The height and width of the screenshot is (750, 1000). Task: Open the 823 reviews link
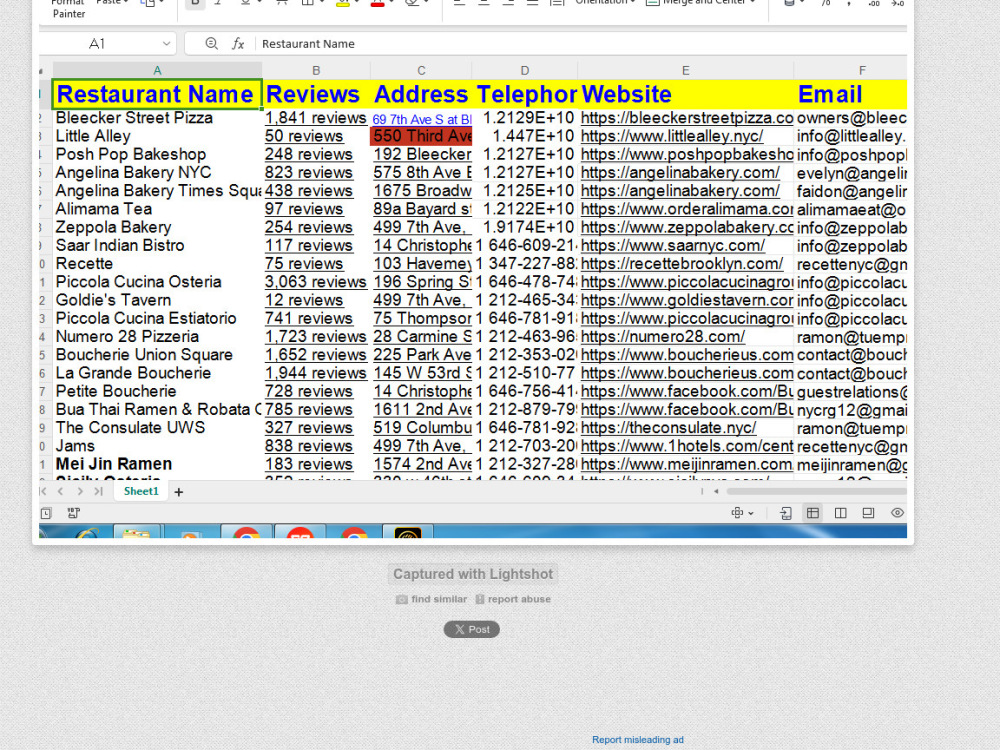pos(309,172)
